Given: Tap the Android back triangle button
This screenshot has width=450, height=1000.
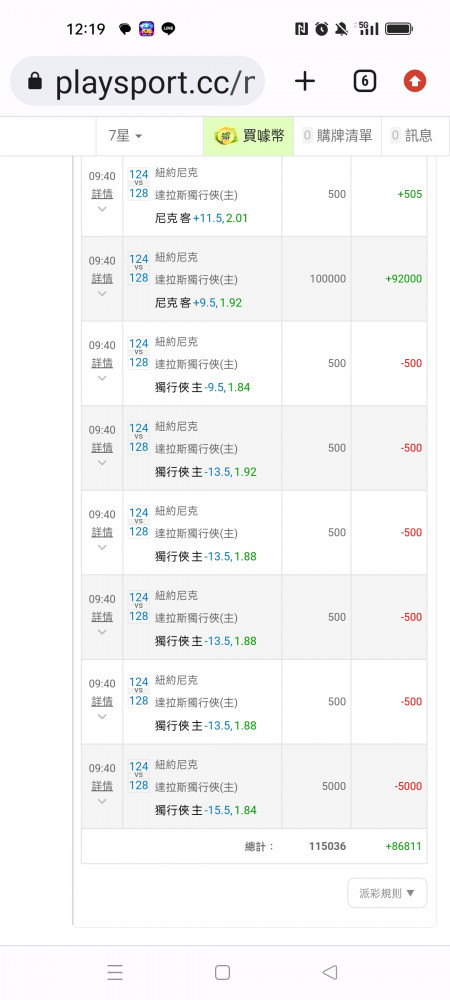Looking at the screenshot, I should pyautogui.click(x=330, y=972).
